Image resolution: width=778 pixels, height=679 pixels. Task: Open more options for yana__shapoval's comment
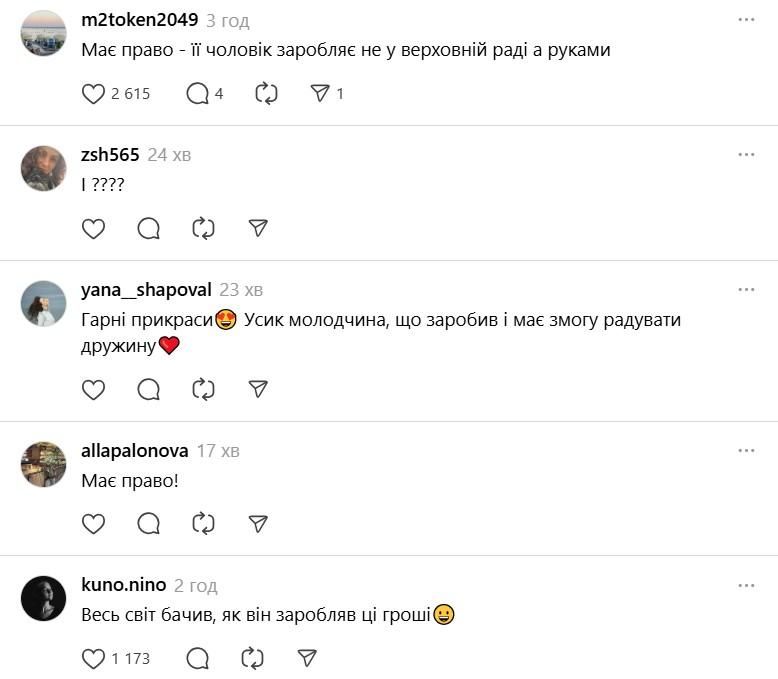(x=746, y=290)
